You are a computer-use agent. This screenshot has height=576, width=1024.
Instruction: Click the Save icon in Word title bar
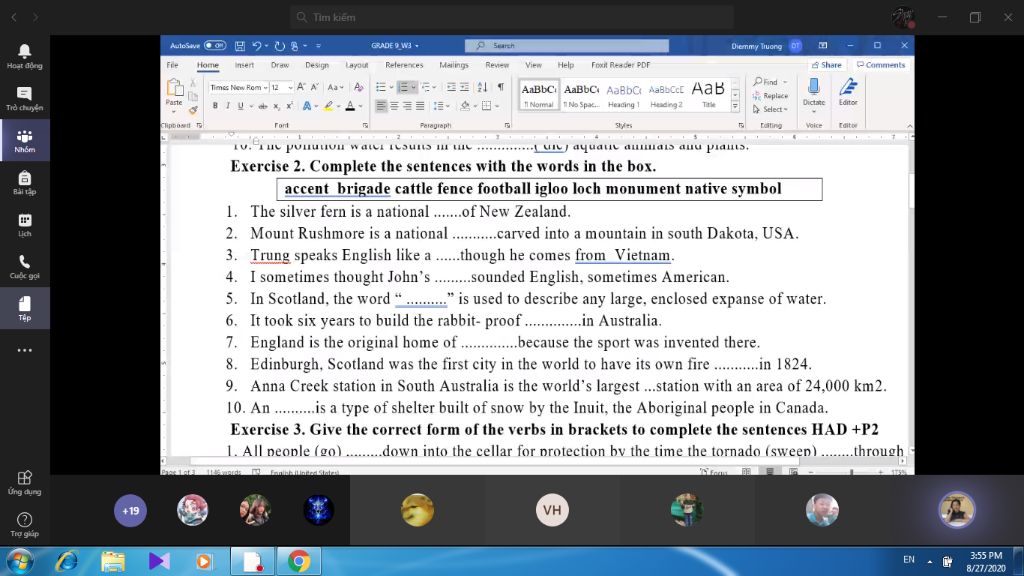240,46
